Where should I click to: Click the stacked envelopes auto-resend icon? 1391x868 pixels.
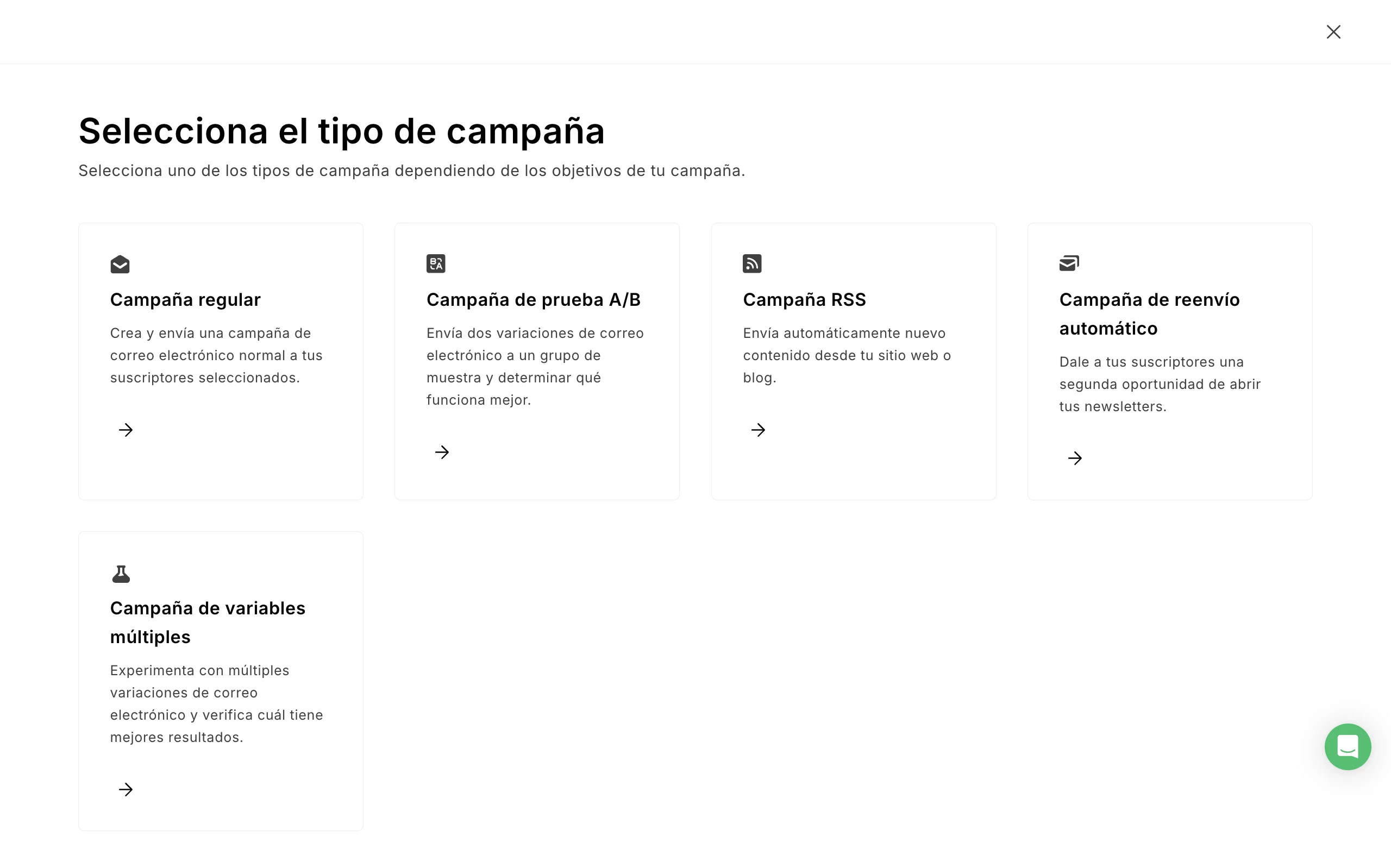(x=1069, y=263)
